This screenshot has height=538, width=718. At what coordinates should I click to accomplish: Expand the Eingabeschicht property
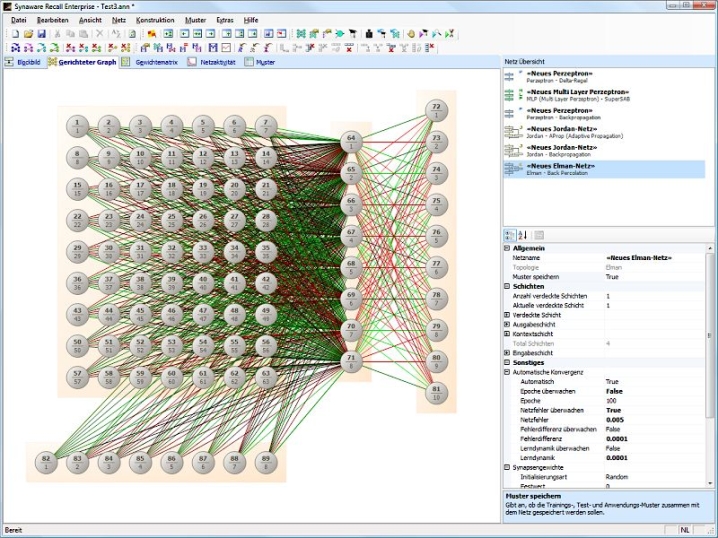(507, 353)
